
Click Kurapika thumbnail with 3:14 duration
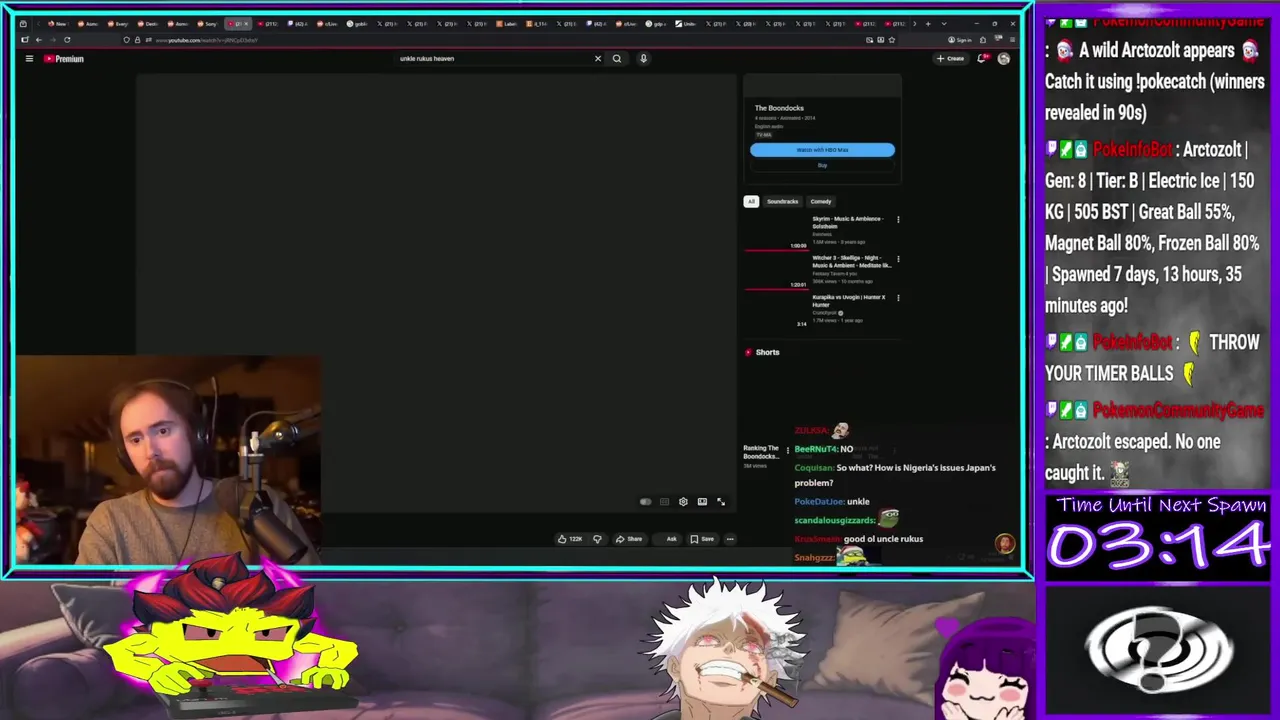coord(776,310)
